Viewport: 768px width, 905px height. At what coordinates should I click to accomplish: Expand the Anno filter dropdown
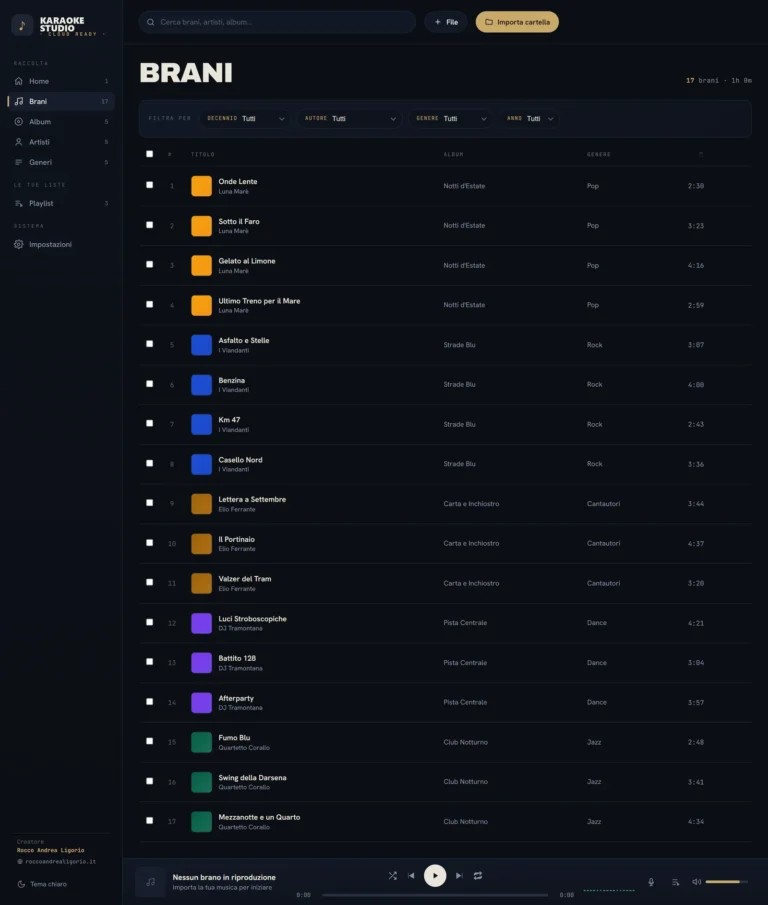pyautogui.click(x=530, y=118)
